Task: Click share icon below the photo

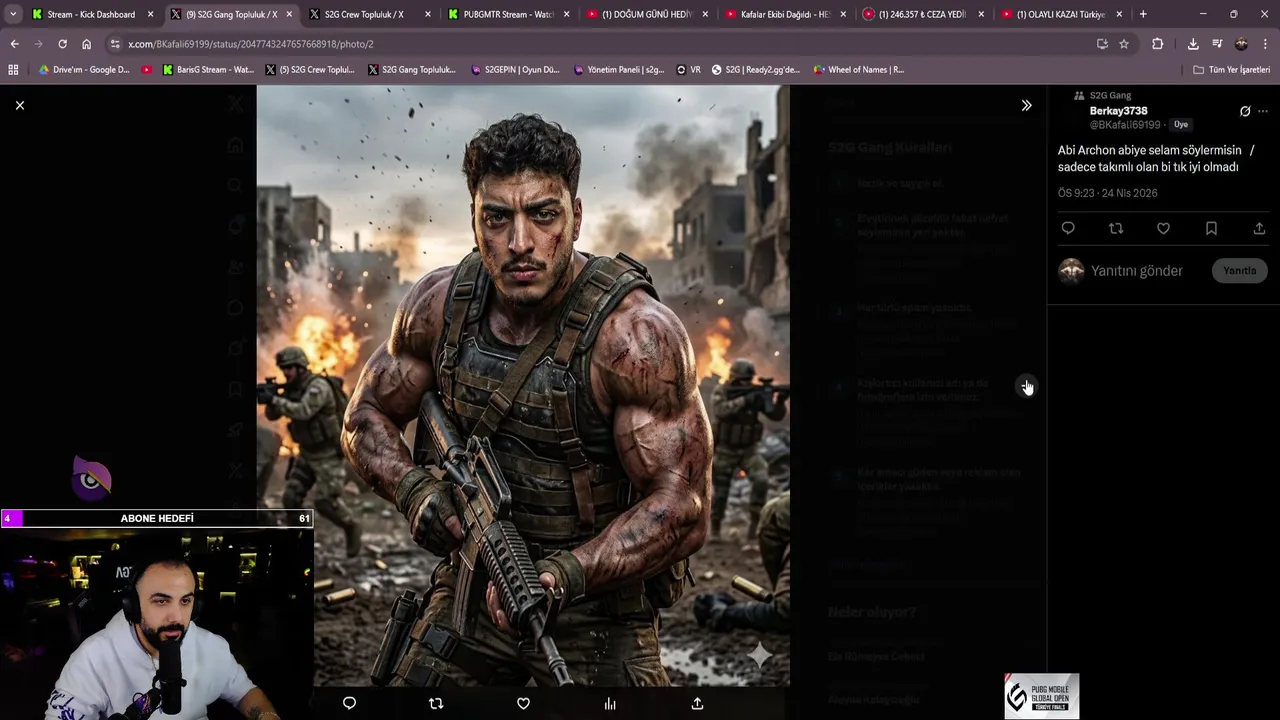Action: tap(697, 703)
